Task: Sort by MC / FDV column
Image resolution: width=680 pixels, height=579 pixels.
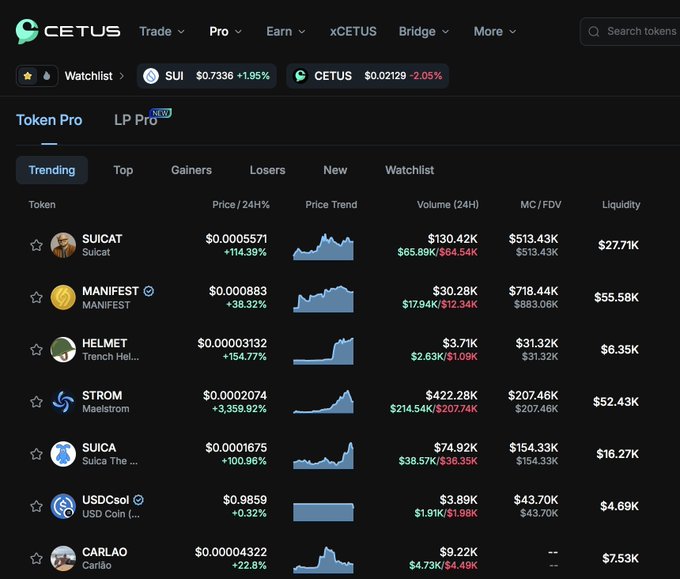Action: click(541, 205)
